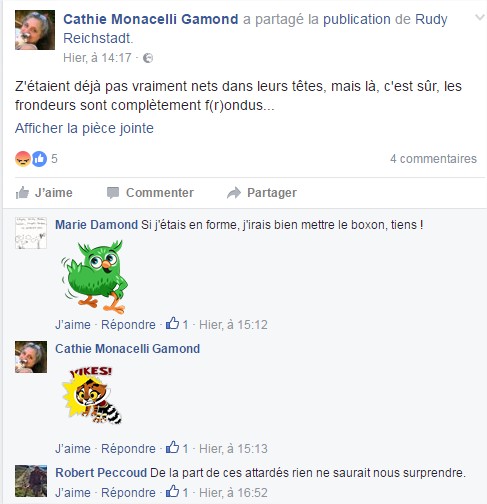Open the Hier, à 14:17 post timestamp

[97, 58]
